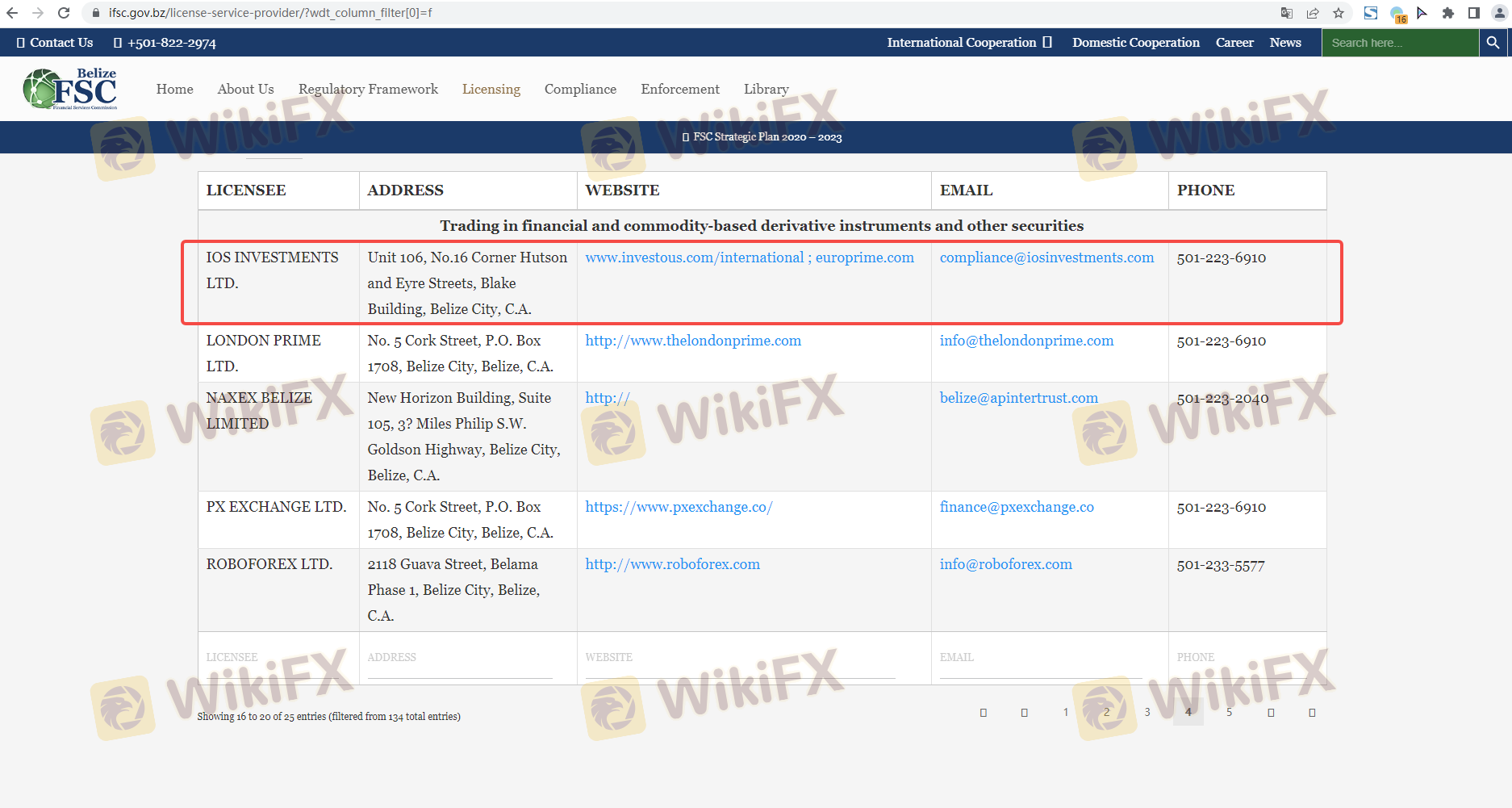Toggle the browser side panel
This screenshot has width=1512, height=808.
tap(1473, 13)
